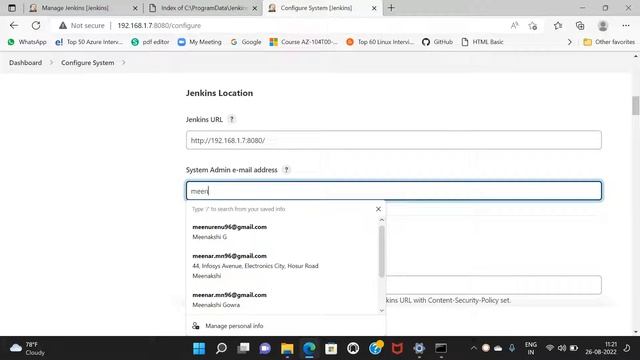Viewport: 640px width, 360px height.
Task: Expand more bookmarks chevron
Action: click(569, 42)
